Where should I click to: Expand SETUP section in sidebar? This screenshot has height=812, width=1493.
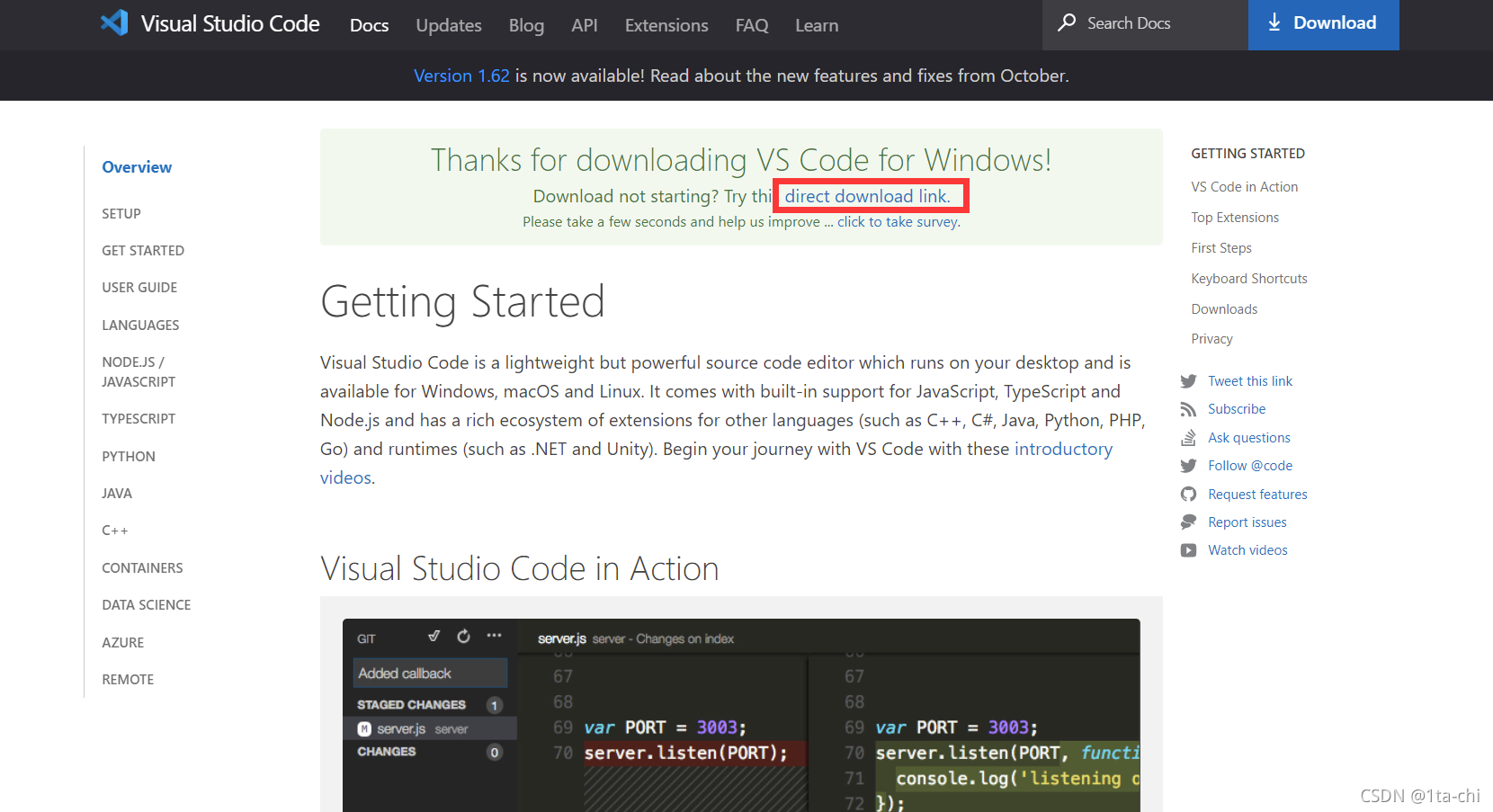[121, 214]
